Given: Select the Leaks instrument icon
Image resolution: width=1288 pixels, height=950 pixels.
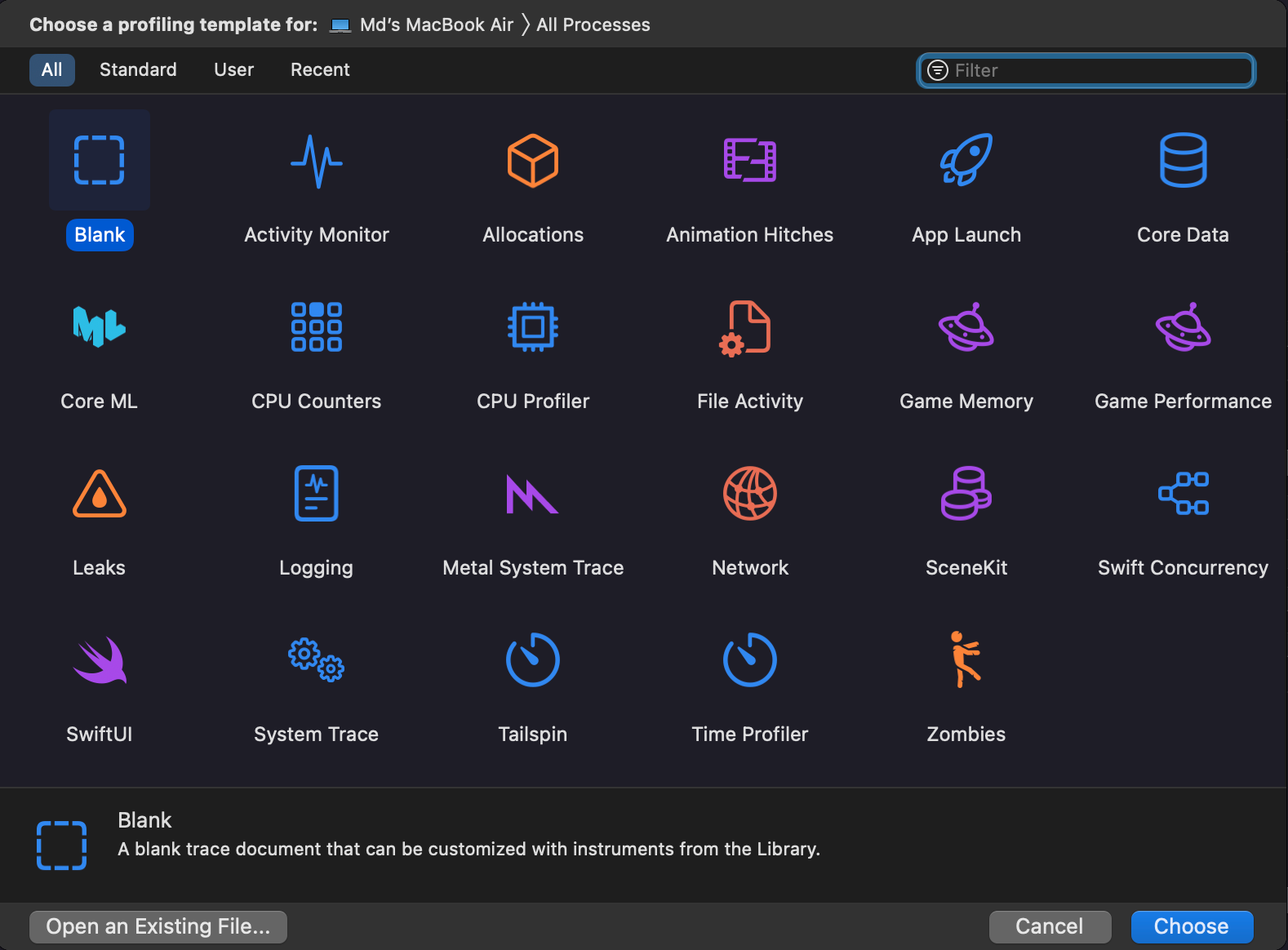Looking at the screenshot, I should pos(100,494).
